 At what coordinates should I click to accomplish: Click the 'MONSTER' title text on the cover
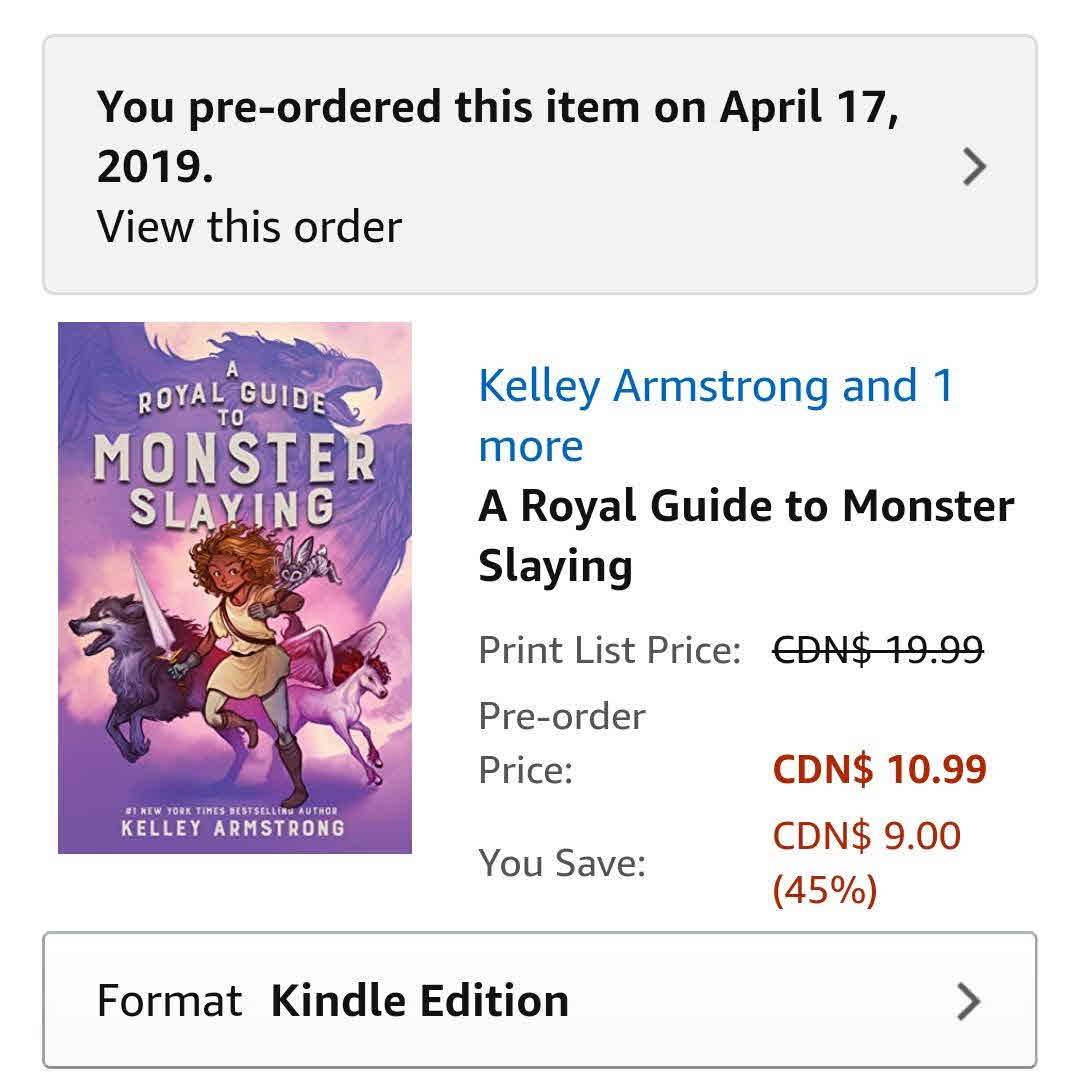[234, 458]
